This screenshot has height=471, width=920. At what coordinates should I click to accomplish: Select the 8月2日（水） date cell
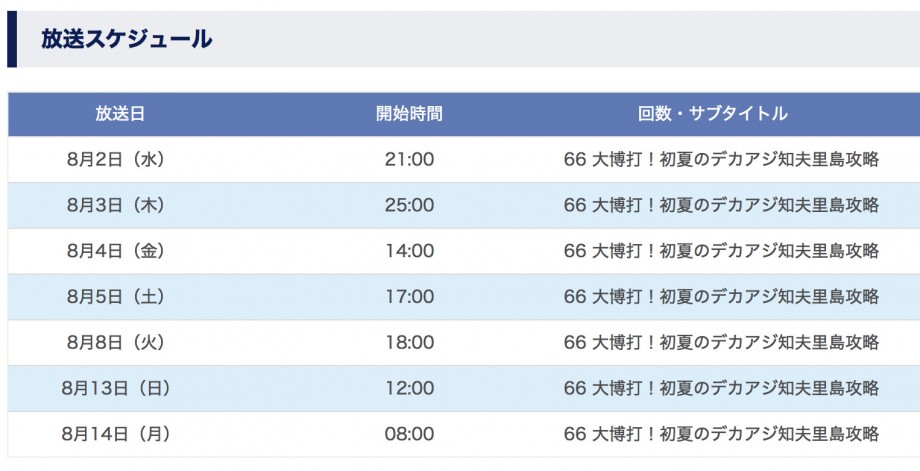click(x=116, y=159)
